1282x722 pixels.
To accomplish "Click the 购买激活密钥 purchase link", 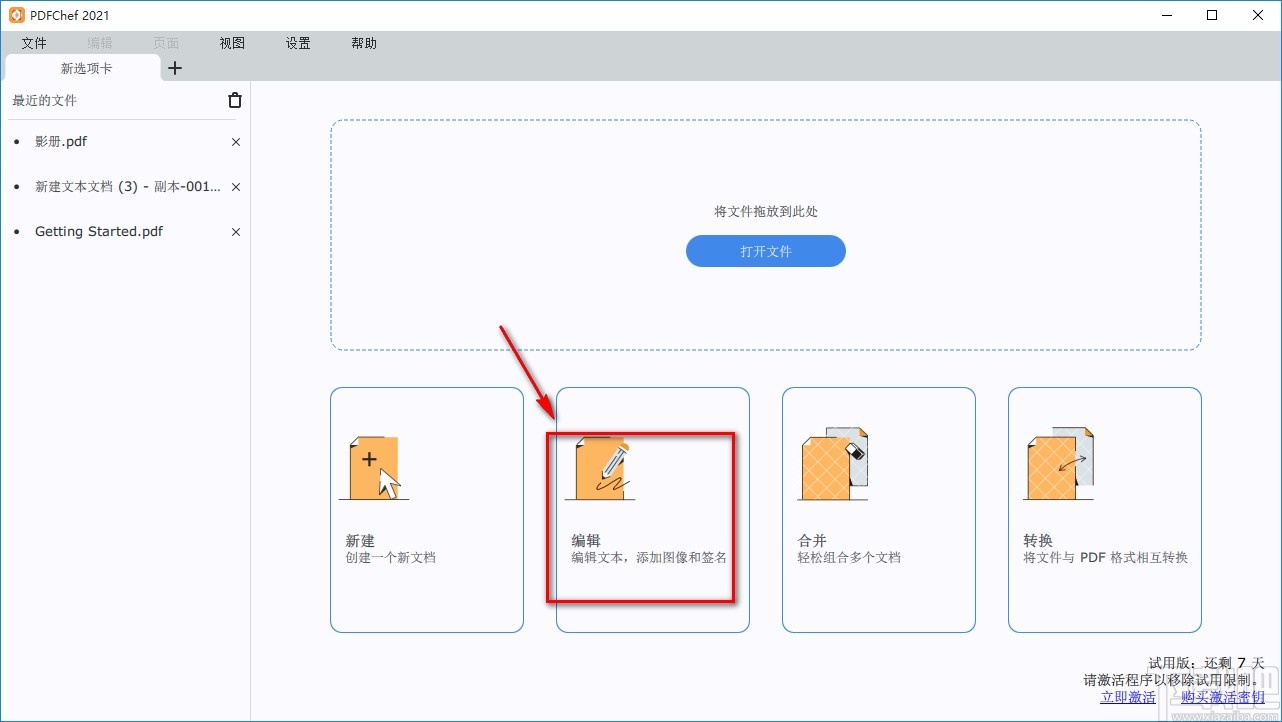I will 1223,697.
